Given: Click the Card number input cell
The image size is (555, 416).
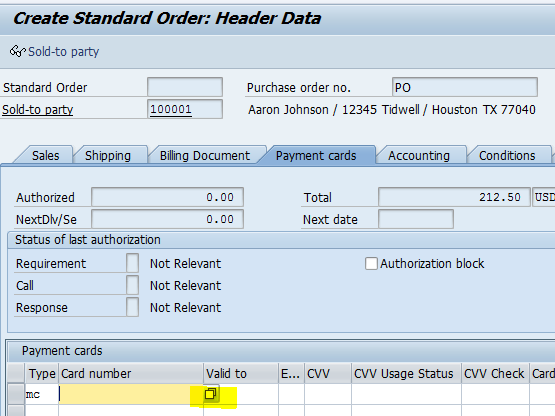Looking at the screenshot, I should [131, 394].
